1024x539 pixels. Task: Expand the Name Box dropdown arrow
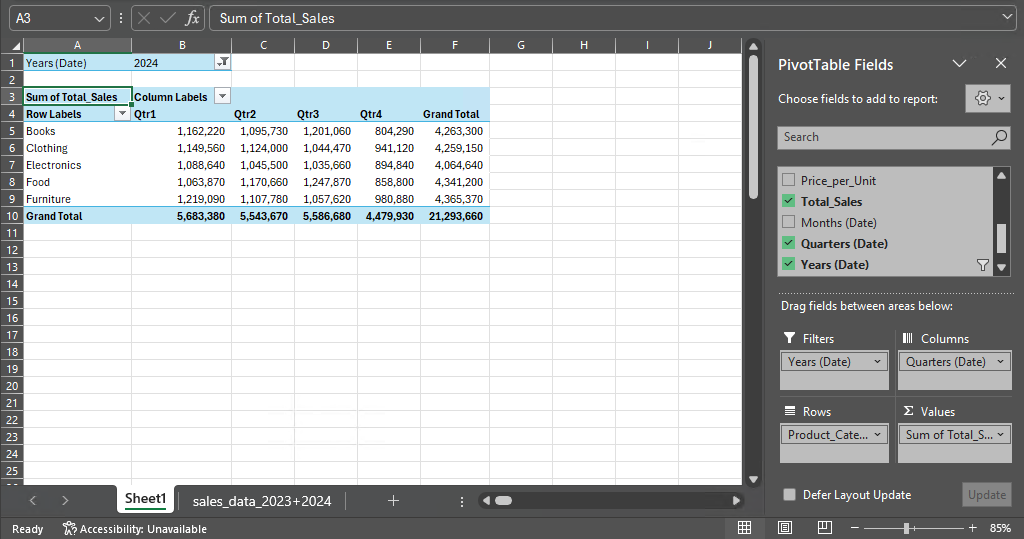pos(99,18)
